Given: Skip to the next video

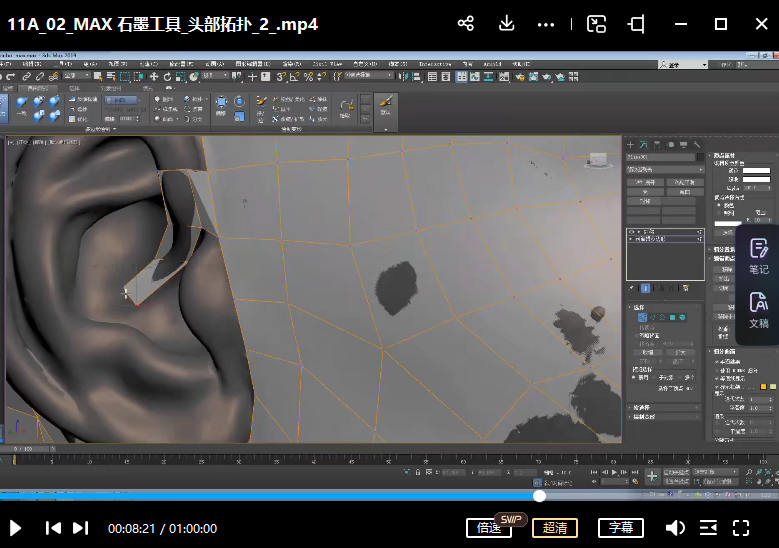Looking at the screenshot, I should coord(81,528).
